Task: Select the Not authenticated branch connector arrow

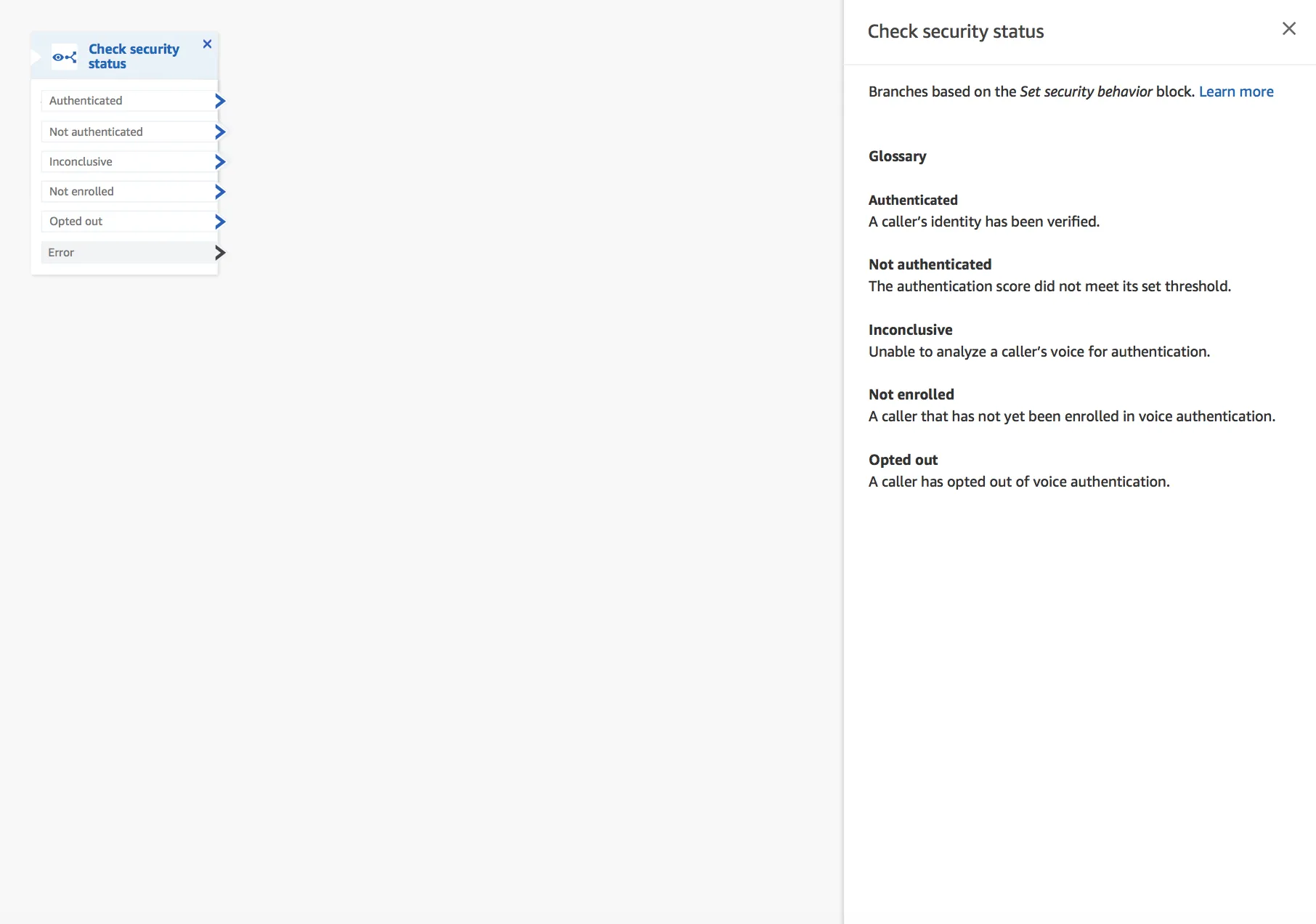Action: click(x=219, y=131)
